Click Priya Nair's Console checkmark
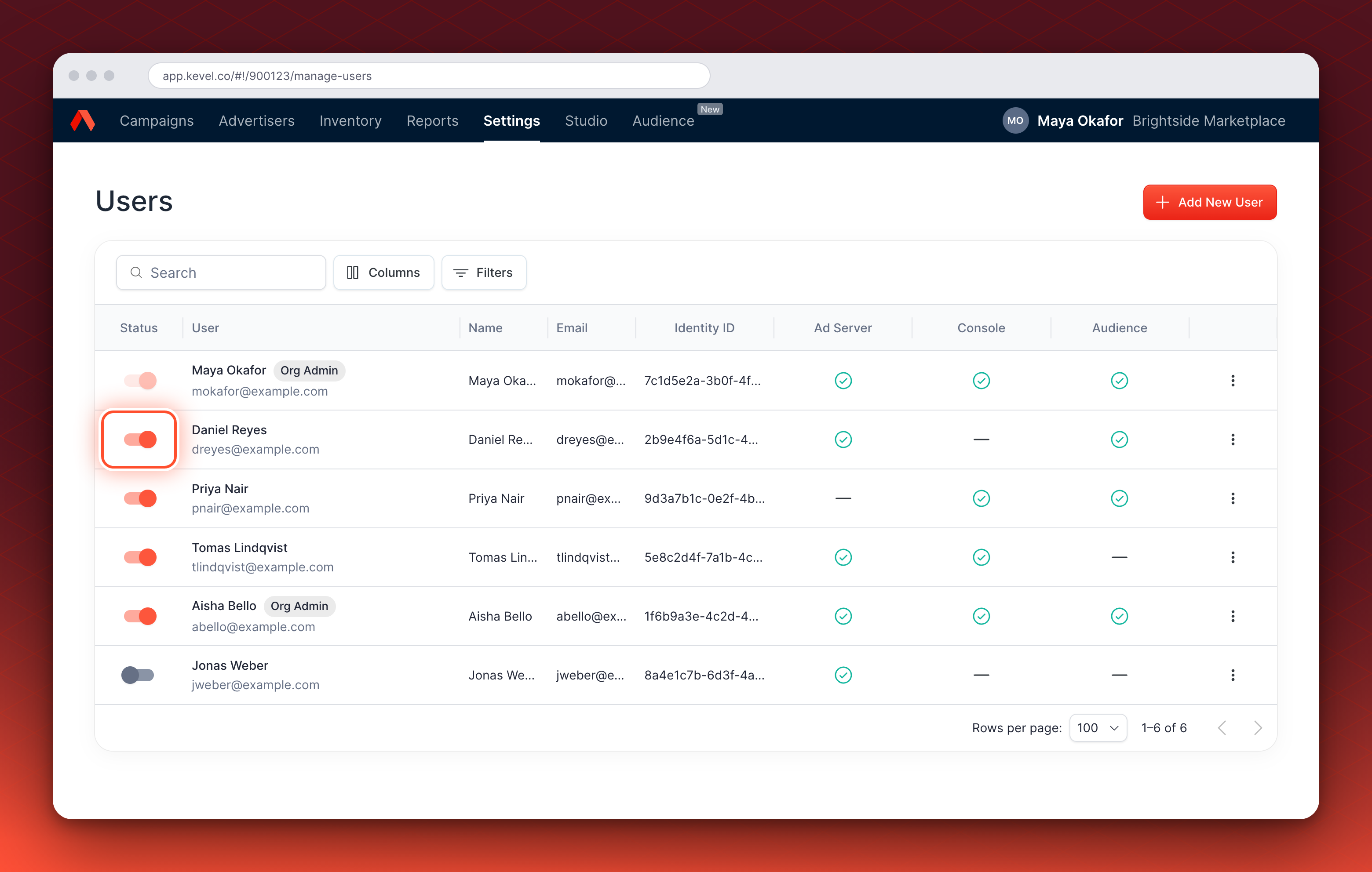1372x872 pixels. [981, 498]
